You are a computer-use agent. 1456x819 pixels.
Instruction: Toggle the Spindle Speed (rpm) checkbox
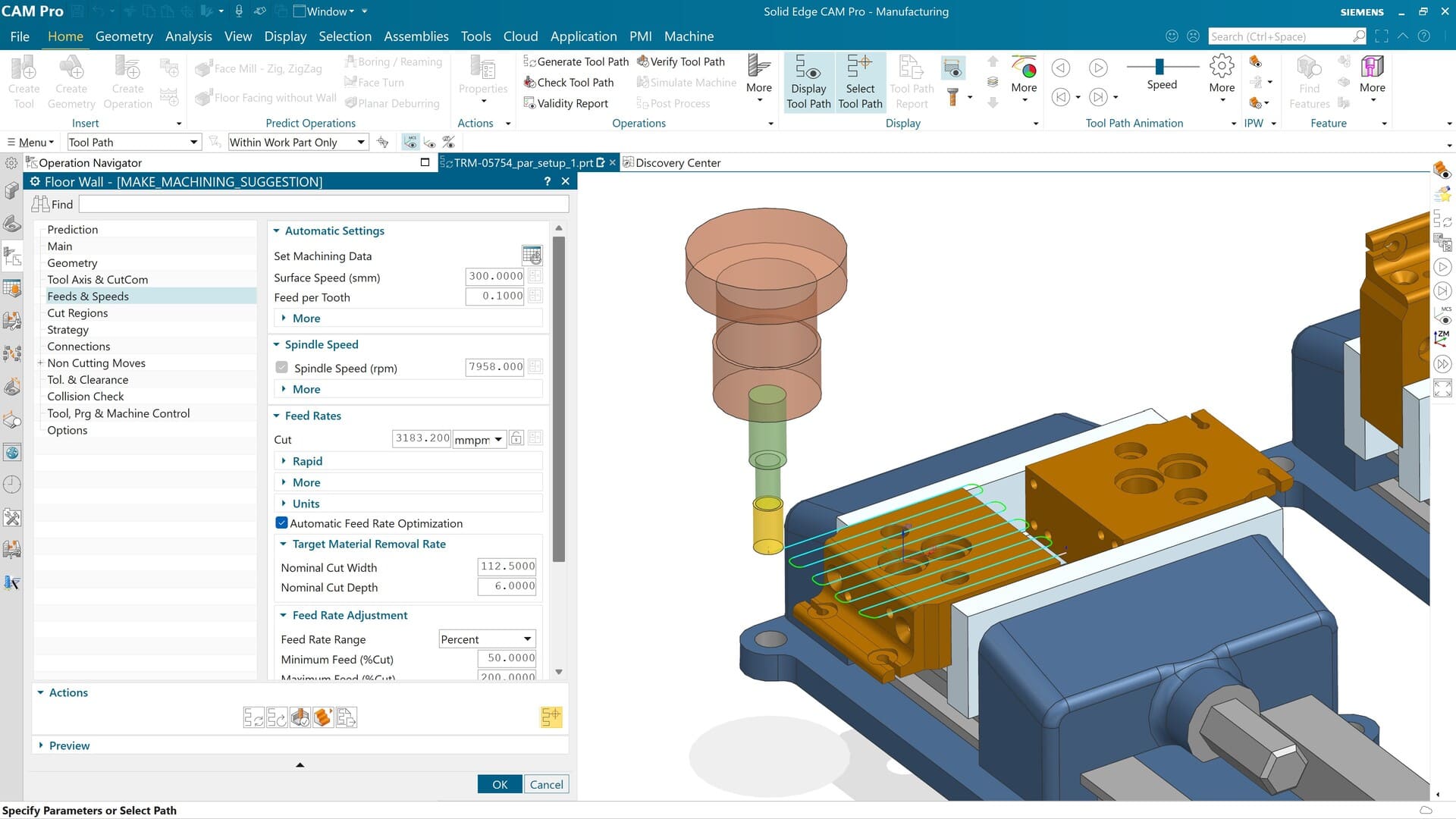tap(281, 367)
